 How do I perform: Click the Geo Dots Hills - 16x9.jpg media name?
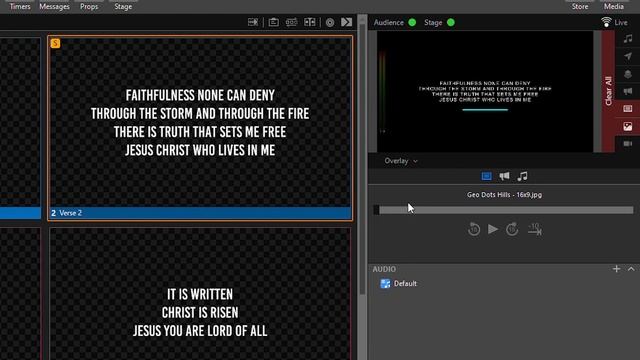click(x=504, y=195)
